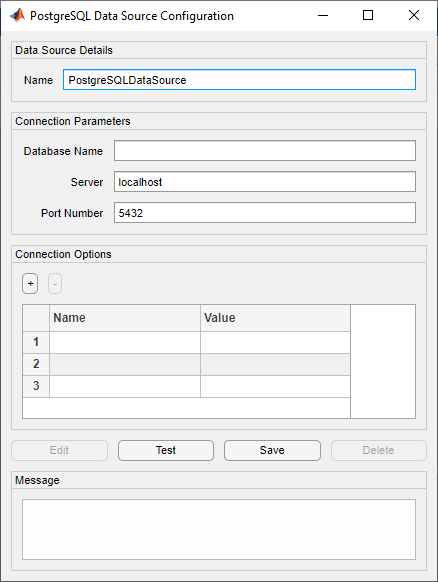Click the minus remove option button
The image size is (438, 582).
click(x=55, y=284)
